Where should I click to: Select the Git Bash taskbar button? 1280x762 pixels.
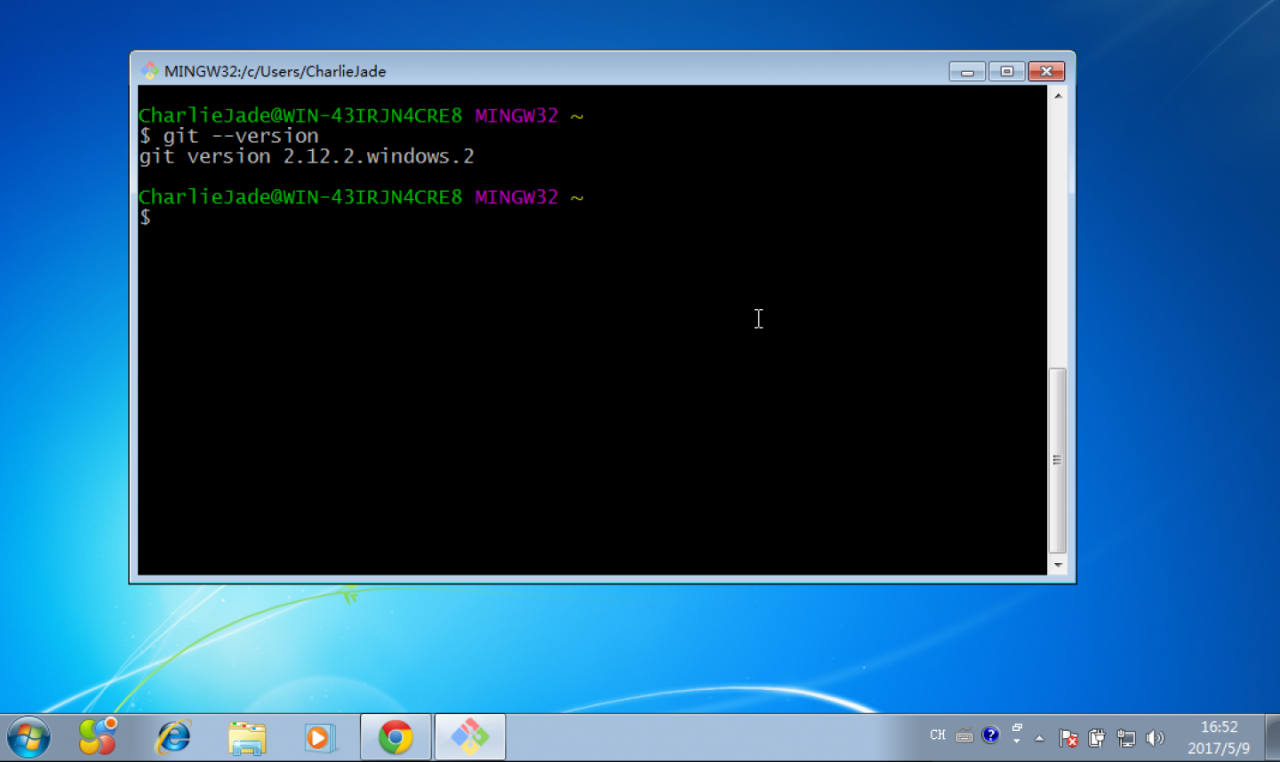click(470, 738)
